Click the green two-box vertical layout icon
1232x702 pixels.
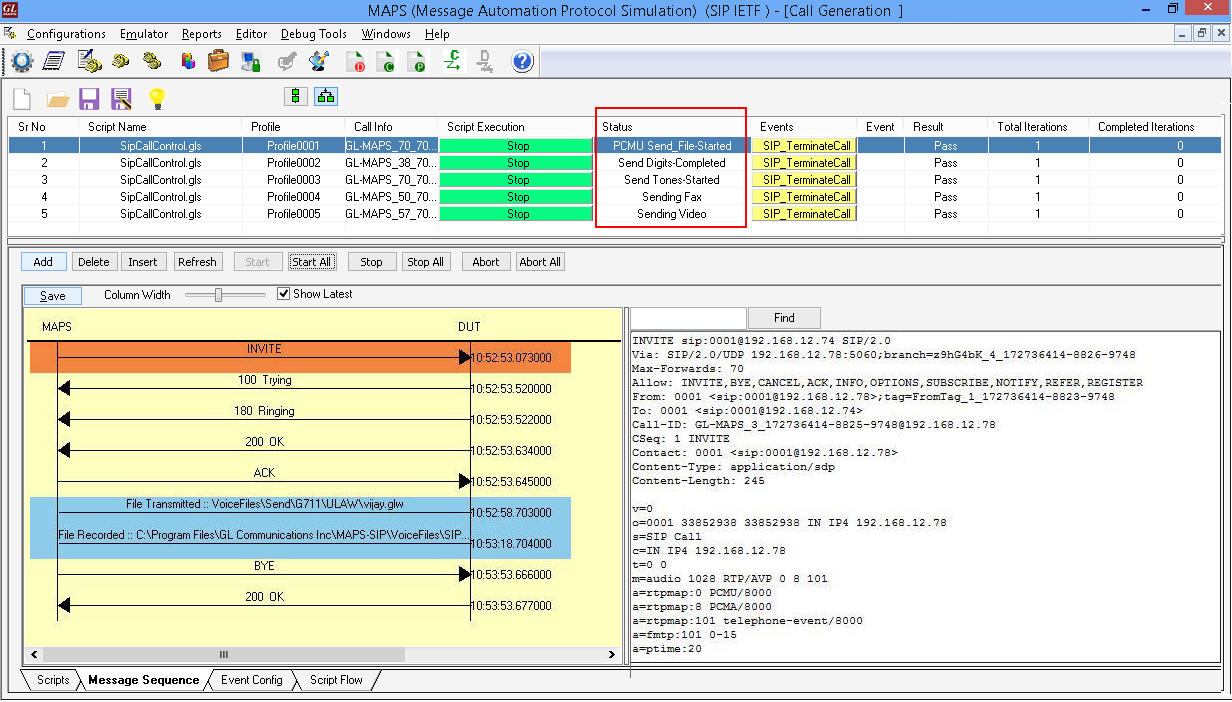point(295,96)
